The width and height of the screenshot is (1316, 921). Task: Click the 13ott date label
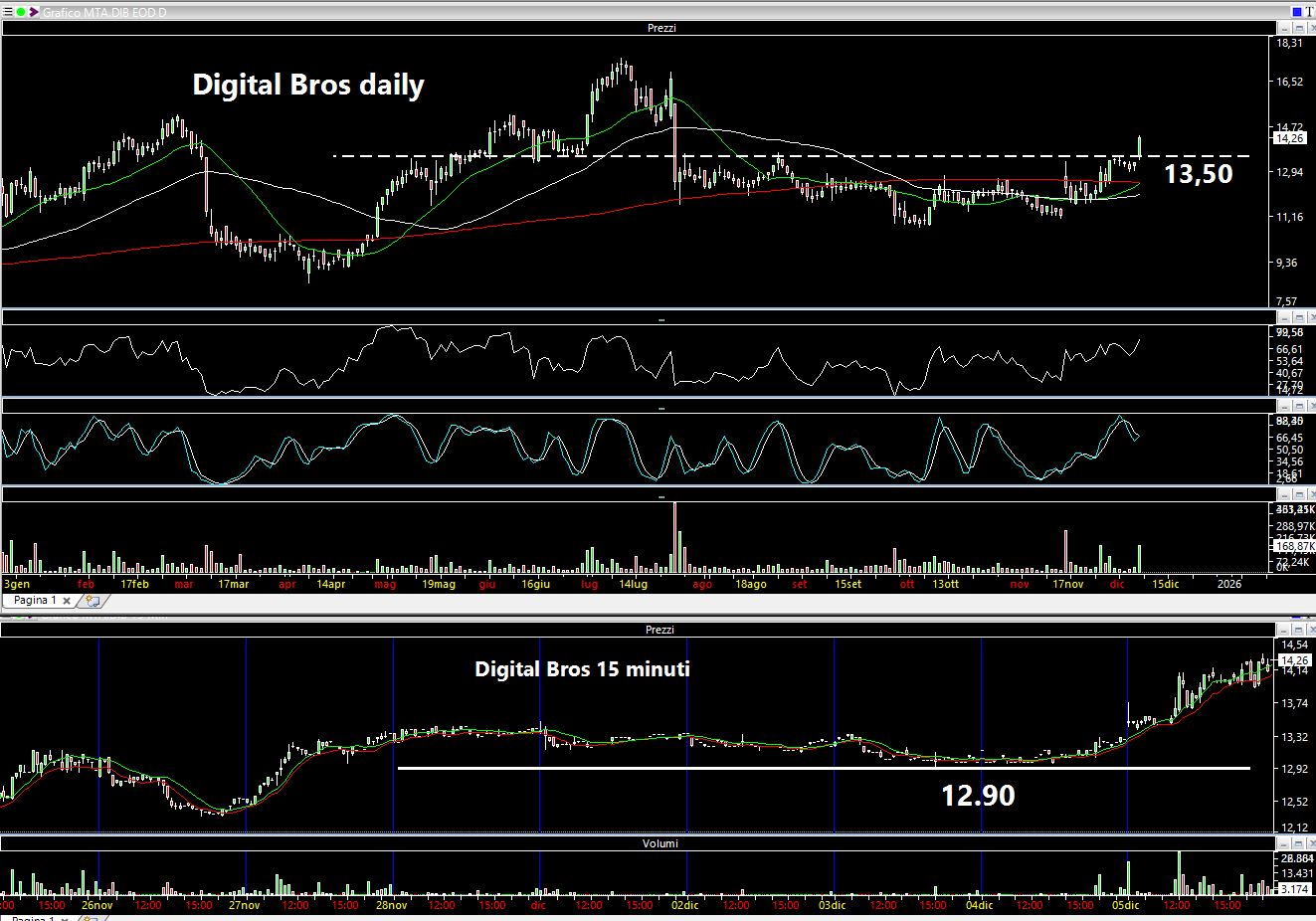pos(945,584)
